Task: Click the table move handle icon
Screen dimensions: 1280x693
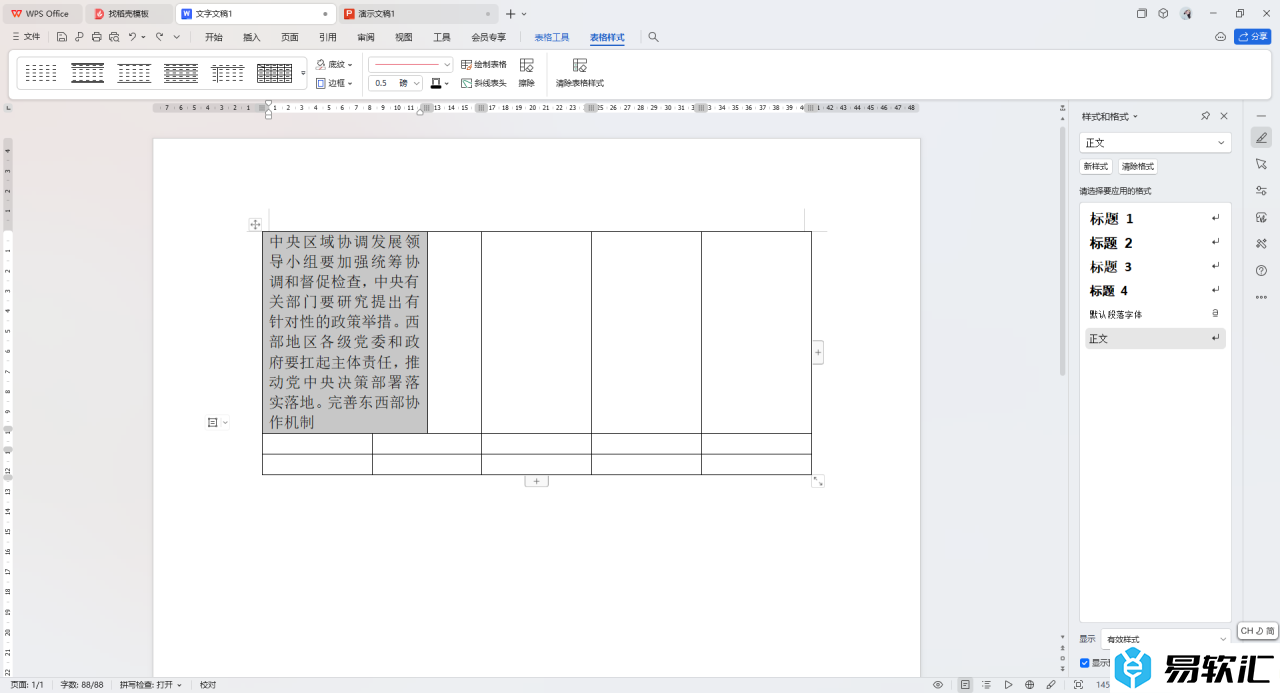Action: [255, 225]
